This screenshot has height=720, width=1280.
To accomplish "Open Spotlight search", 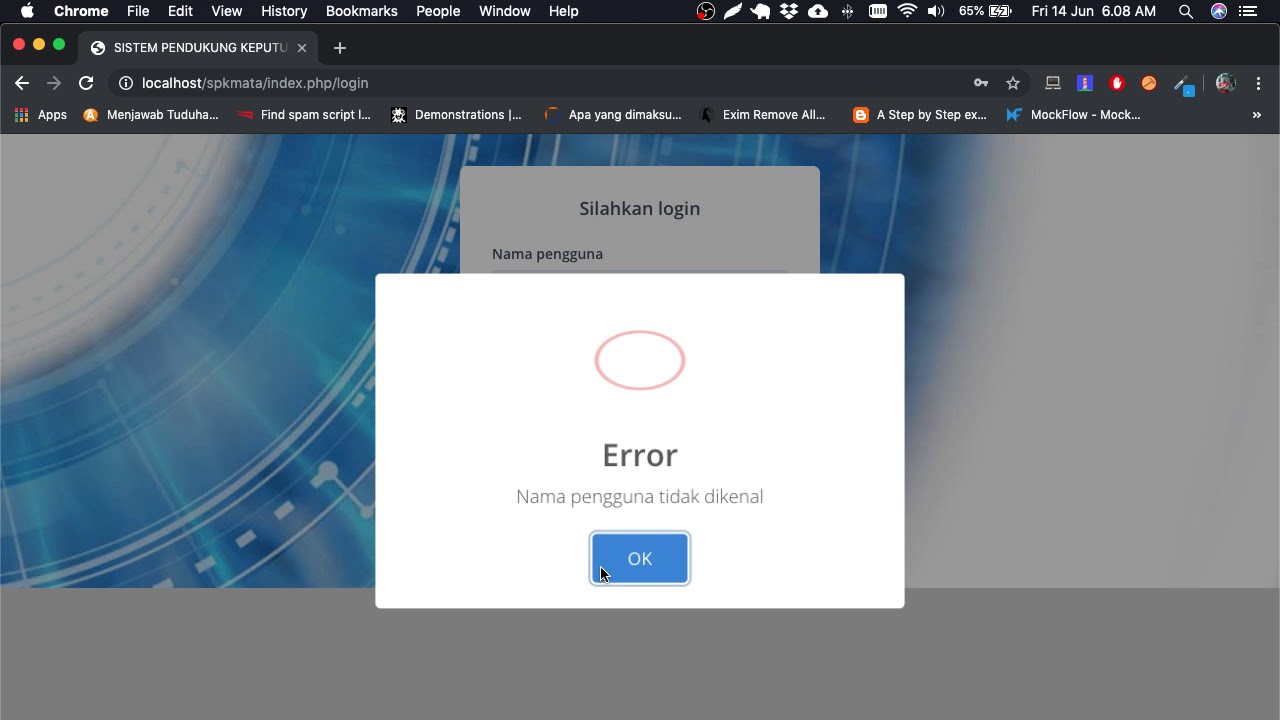I will pyautogui.click(x=1186, y=11).
